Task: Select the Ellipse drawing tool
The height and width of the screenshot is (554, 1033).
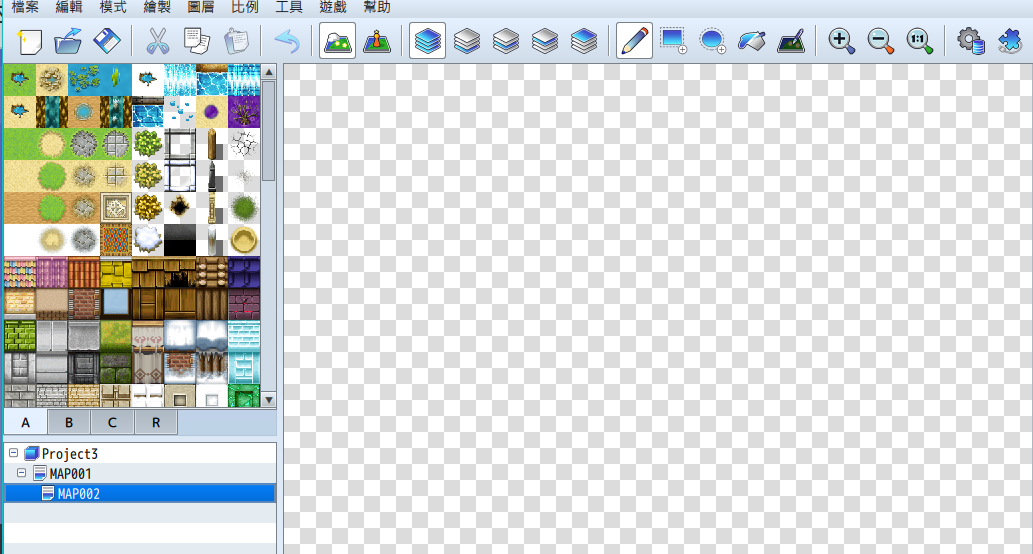Action: click(x=712, y=42)
